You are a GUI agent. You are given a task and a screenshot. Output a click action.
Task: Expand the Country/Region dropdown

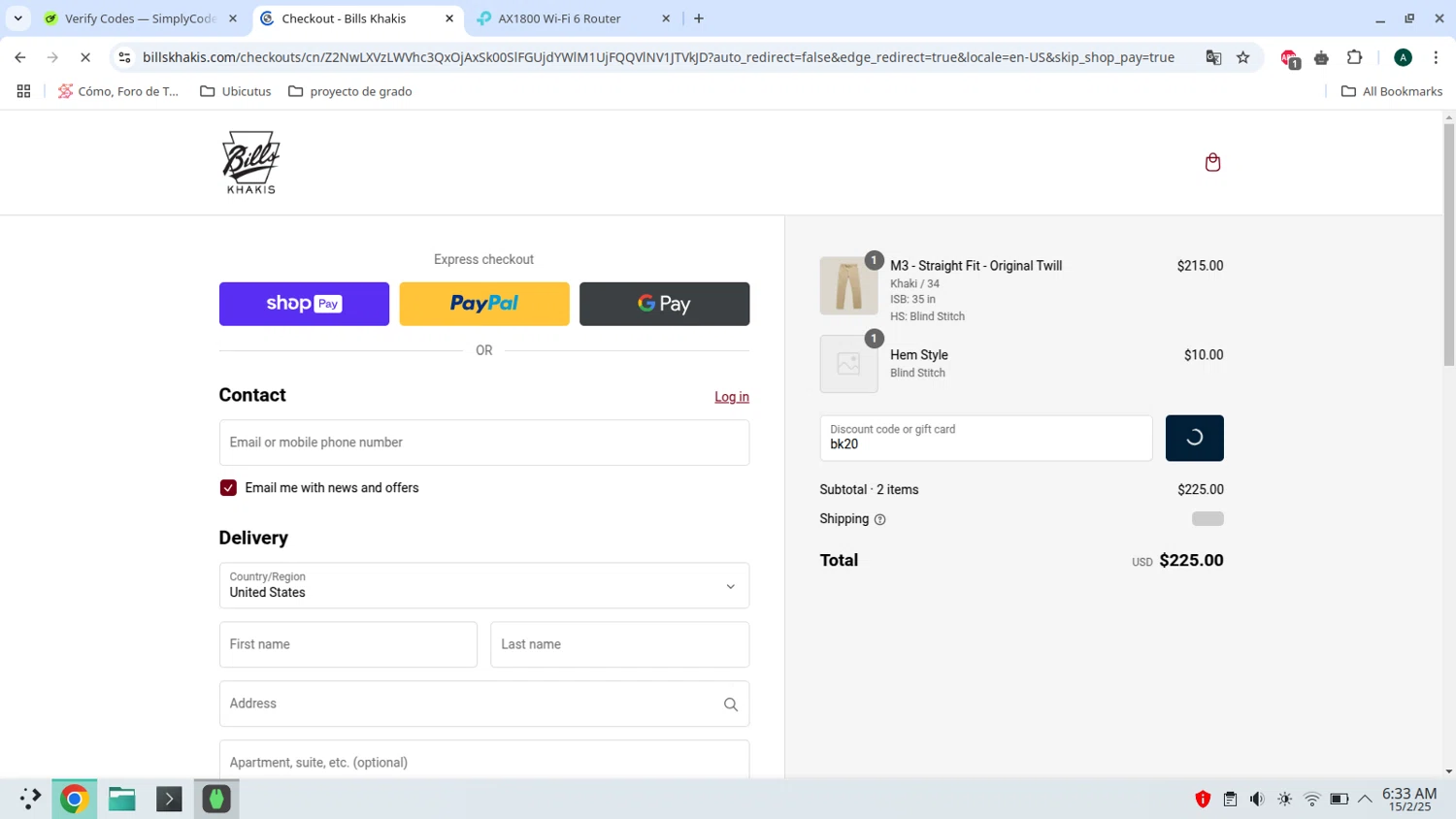484,586
